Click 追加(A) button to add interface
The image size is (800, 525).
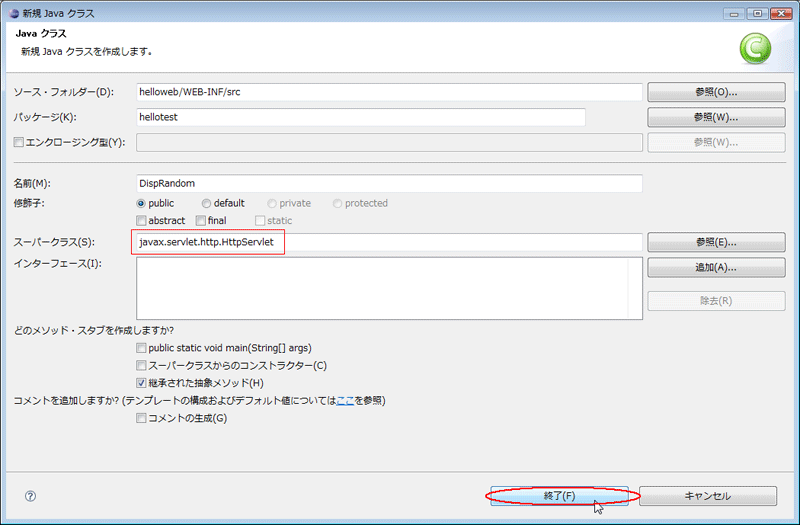pos(716,267)
